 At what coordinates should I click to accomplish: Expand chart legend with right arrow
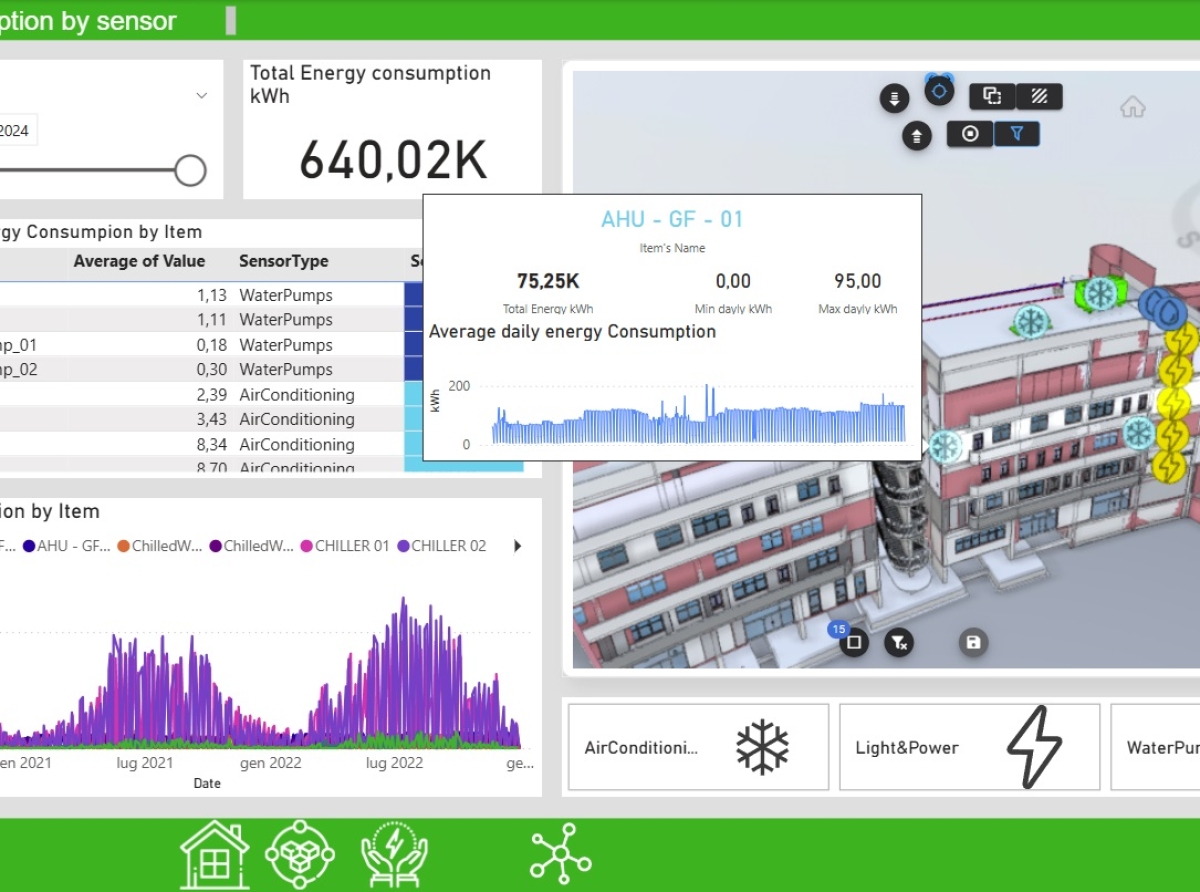[x=517, y=546]
